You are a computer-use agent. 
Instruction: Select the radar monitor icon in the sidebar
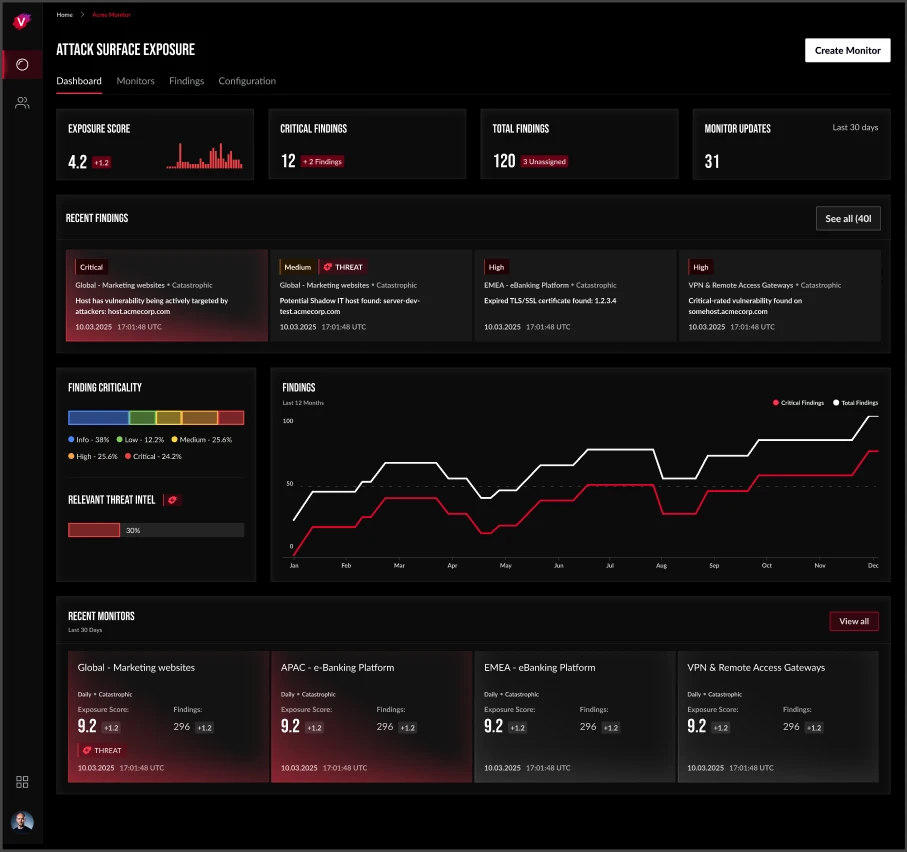click(x=22, y=63)
